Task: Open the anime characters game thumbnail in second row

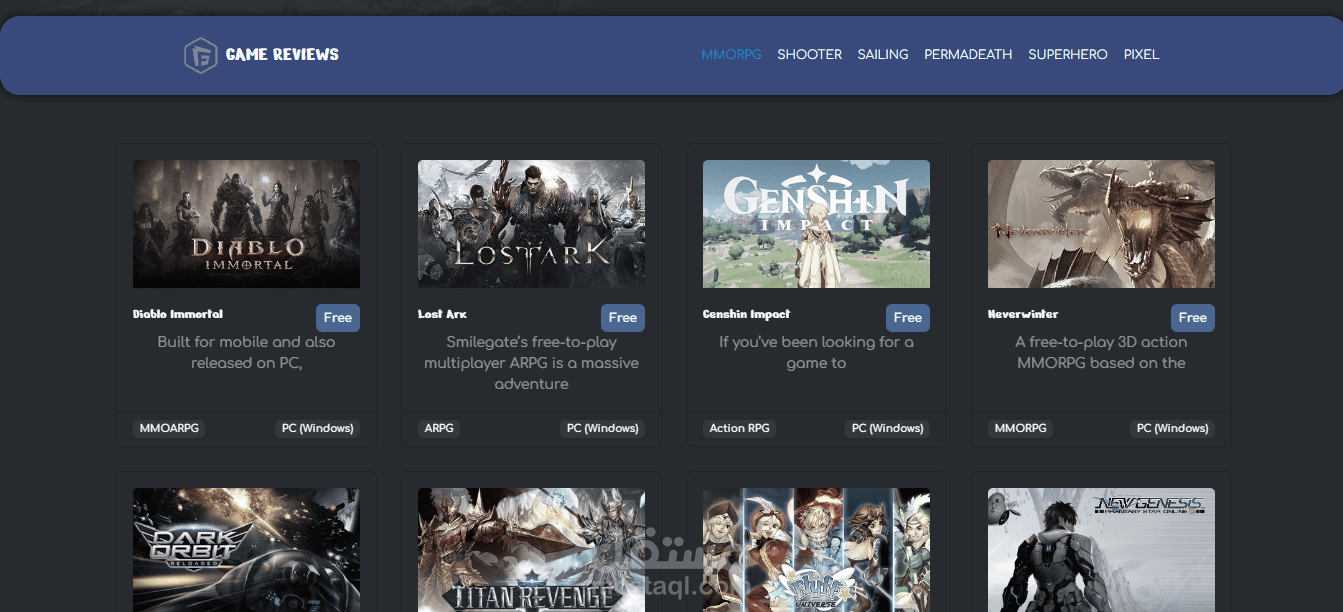Action: click(x=816, y=550)
